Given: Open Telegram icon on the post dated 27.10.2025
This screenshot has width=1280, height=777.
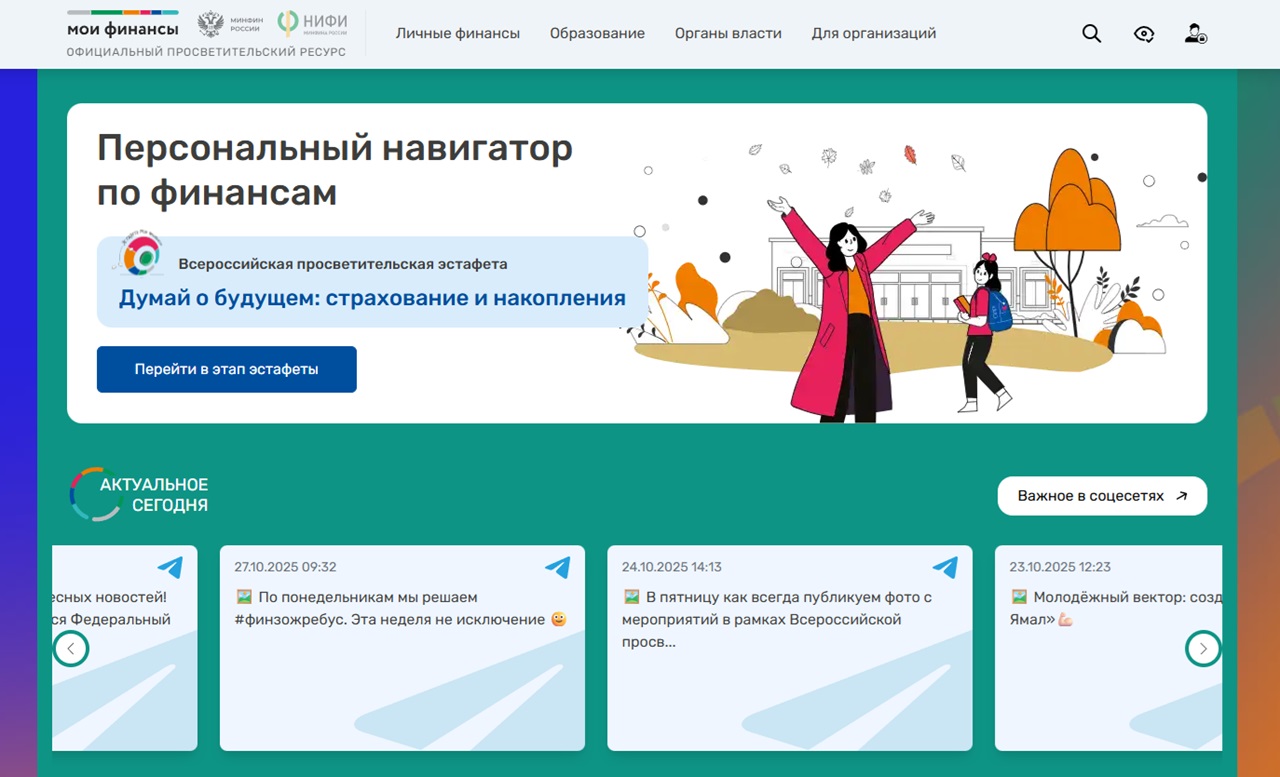Looking at the screenshot, I should 558,567.
